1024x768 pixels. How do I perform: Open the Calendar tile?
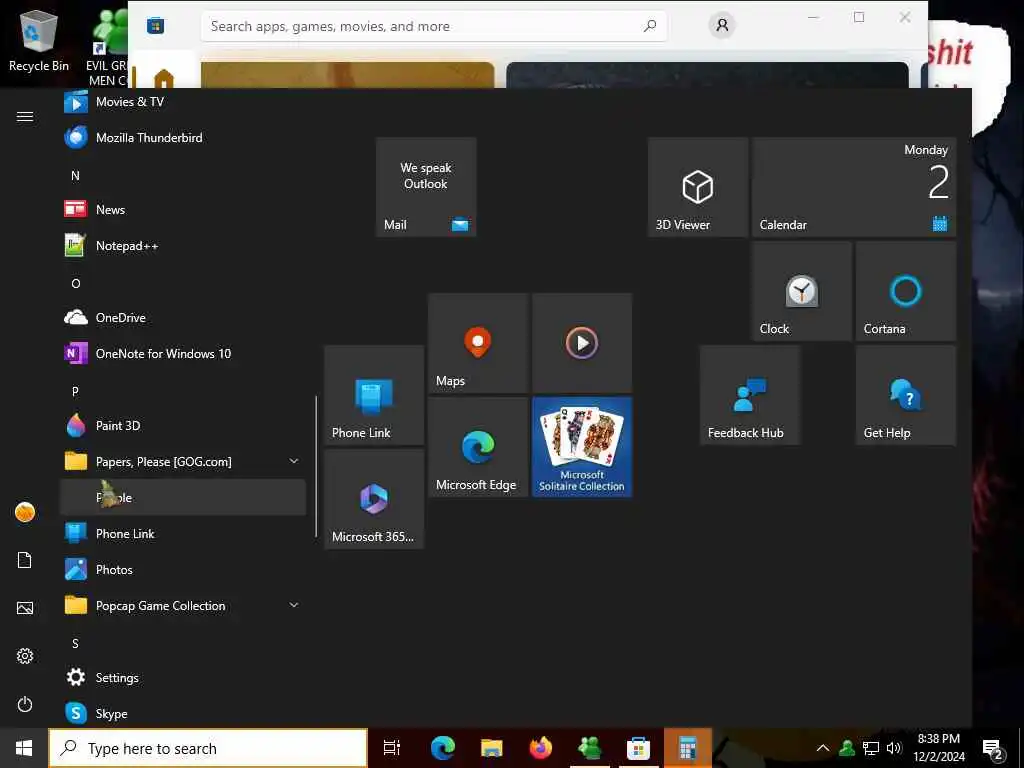point(854,187)
